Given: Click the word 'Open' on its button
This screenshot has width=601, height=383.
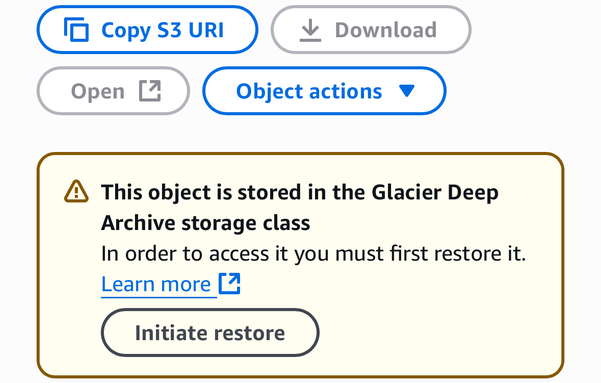Looking at the screenshot, I should coord(98,92).
